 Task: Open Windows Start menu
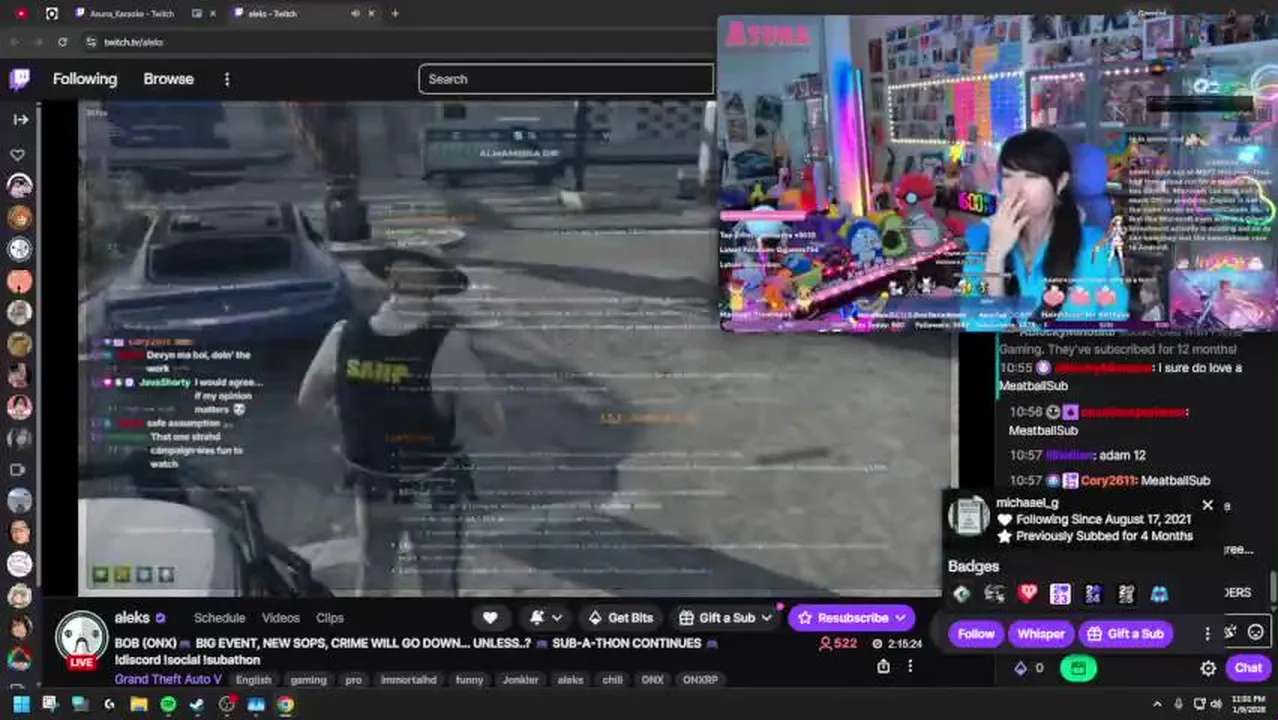[21, 704]
